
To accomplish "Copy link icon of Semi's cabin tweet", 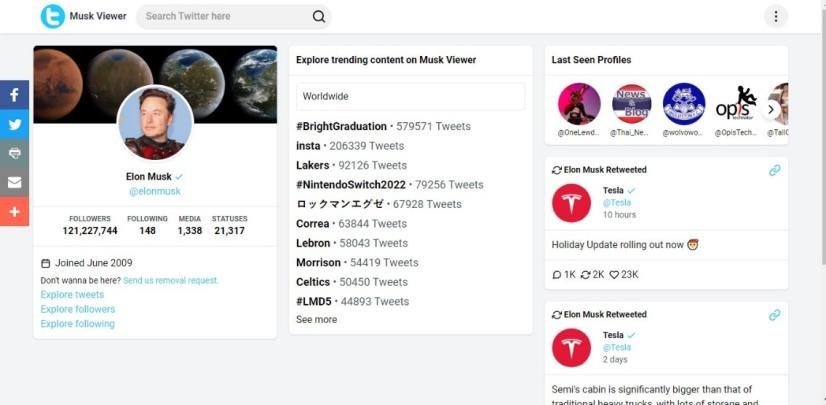I will (x=774, y=315).
